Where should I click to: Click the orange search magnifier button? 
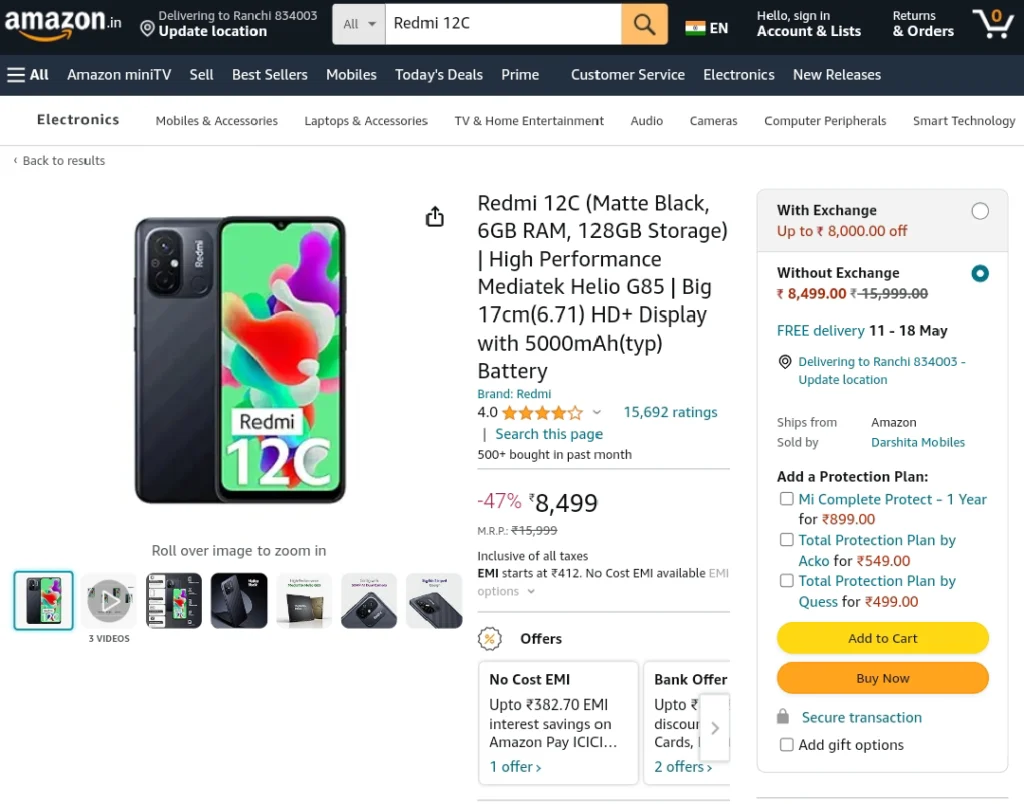point(644,24)
